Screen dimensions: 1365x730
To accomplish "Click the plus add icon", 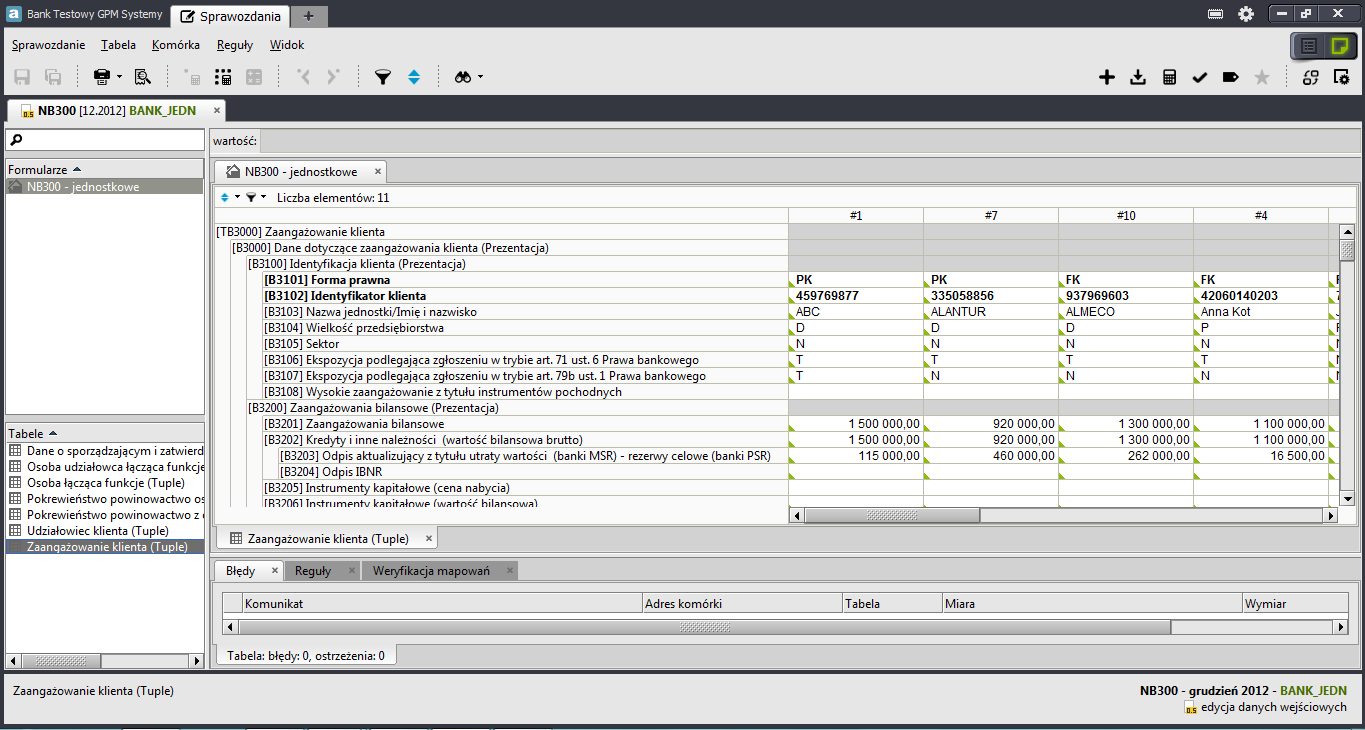I will 1107,77.
